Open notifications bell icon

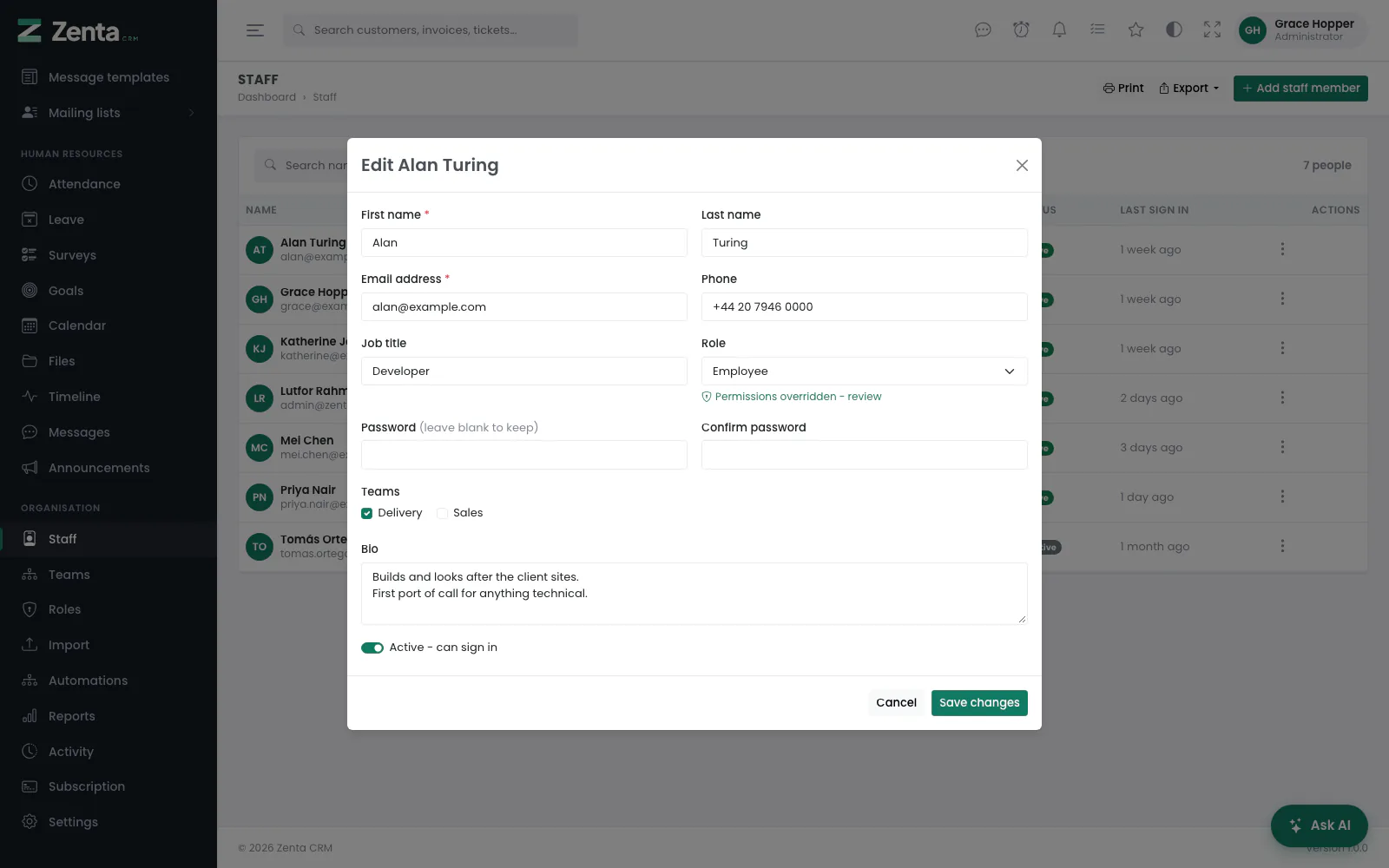tap(1059, 30)
